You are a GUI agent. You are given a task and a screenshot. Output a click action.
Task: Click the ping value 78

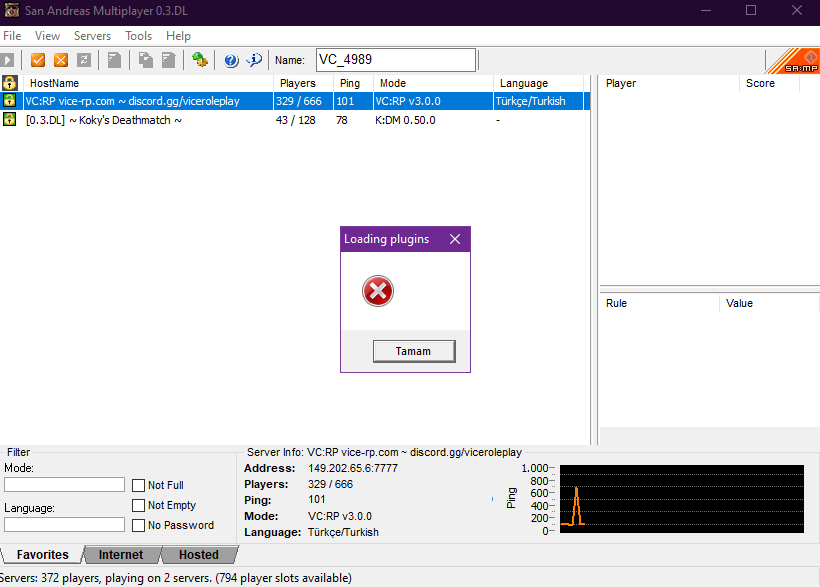(342, 120)
